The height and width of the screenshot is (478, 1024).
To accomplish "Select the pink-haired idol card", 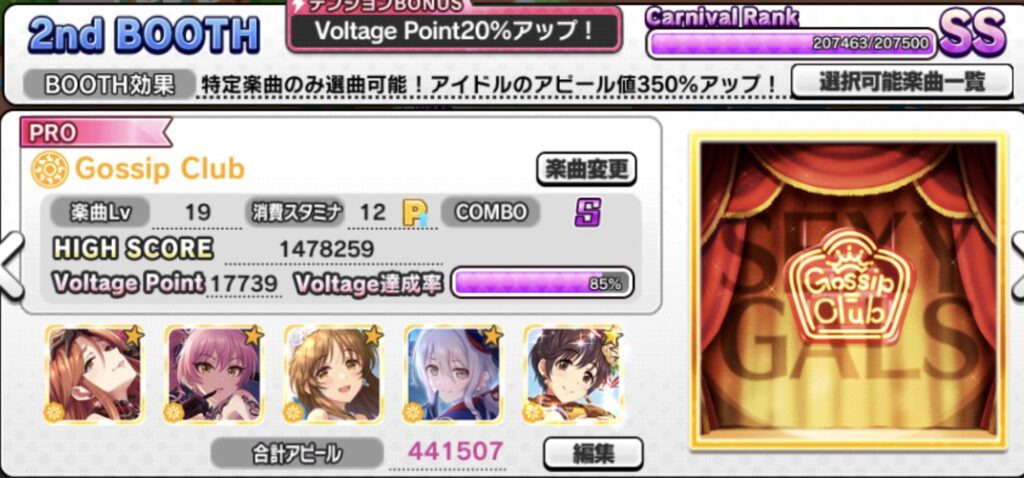I will [x=215, y=374].
